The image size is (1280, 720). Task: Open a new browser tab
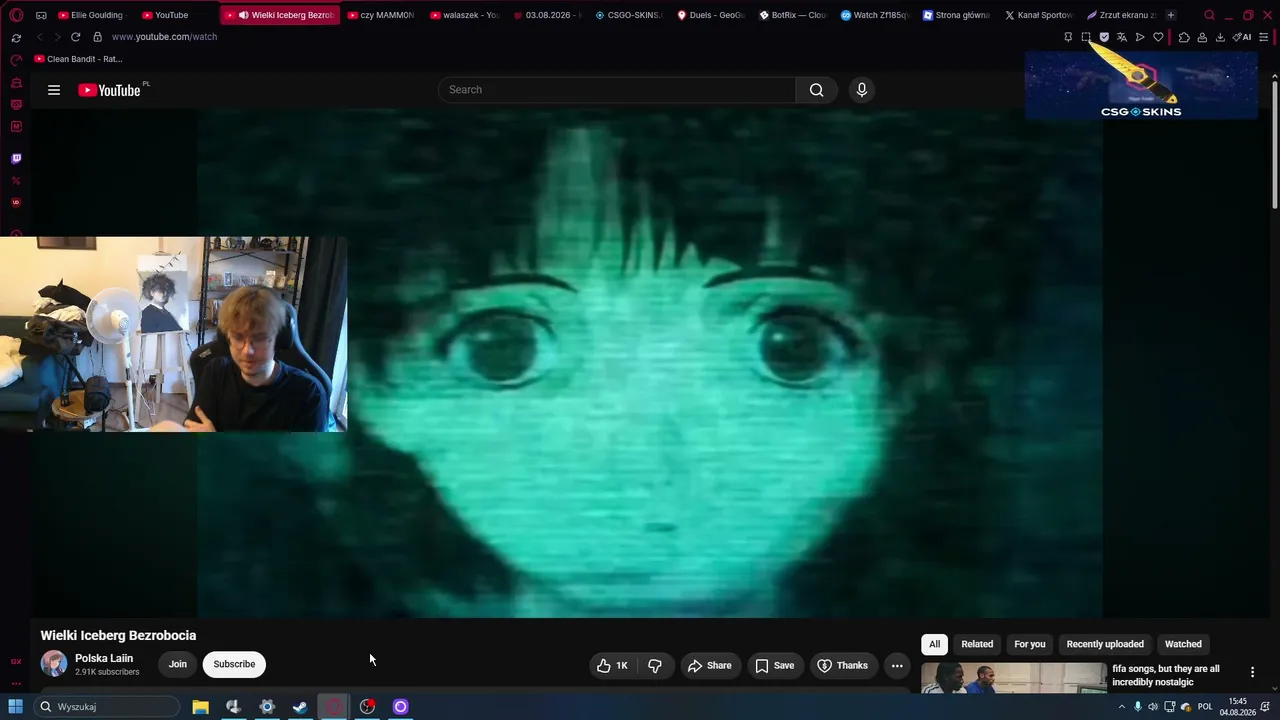point(1171,15)
